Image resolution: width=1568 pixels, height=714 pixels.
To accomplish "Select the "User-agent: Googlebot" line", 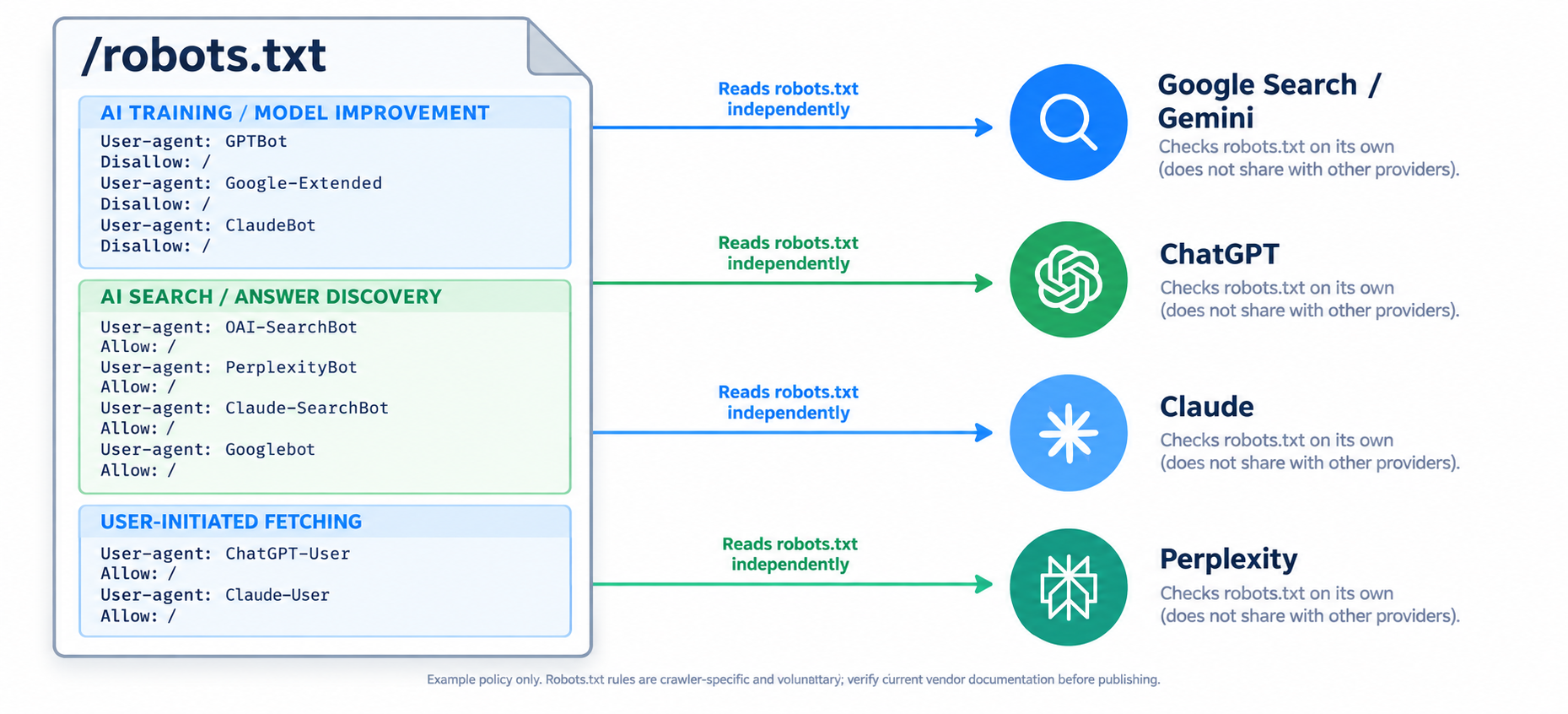I will pos(207,449).
